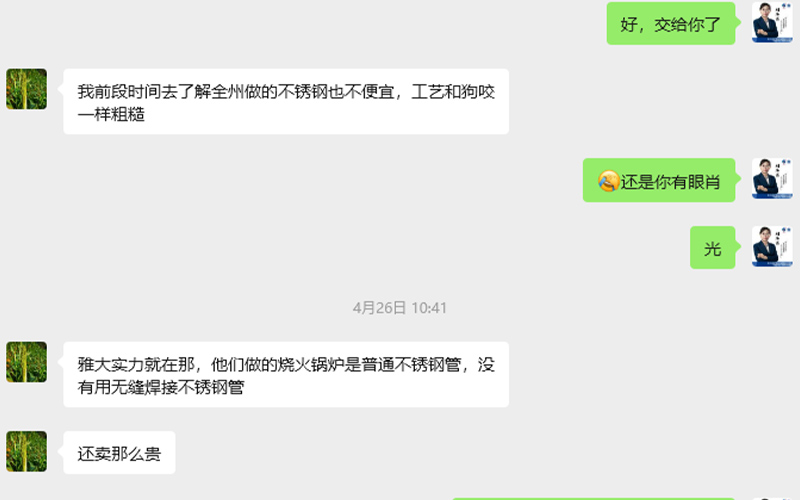Open the contact avatar next to '还卖那么贵'

(x=27, y=452)
